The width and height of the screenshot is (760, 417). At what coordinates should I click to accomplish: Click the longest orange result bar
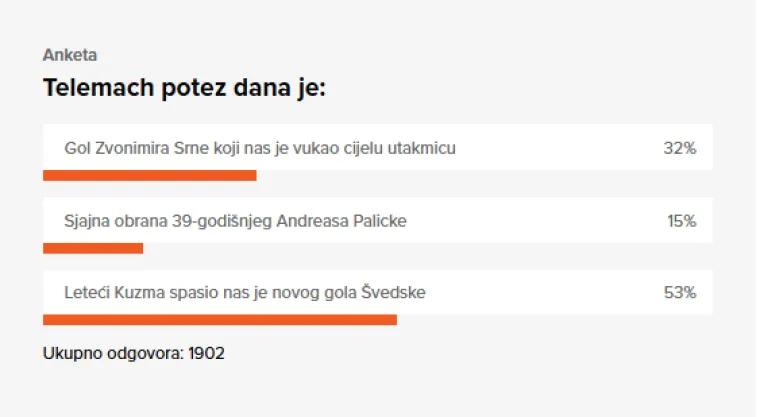coord(220,320)
